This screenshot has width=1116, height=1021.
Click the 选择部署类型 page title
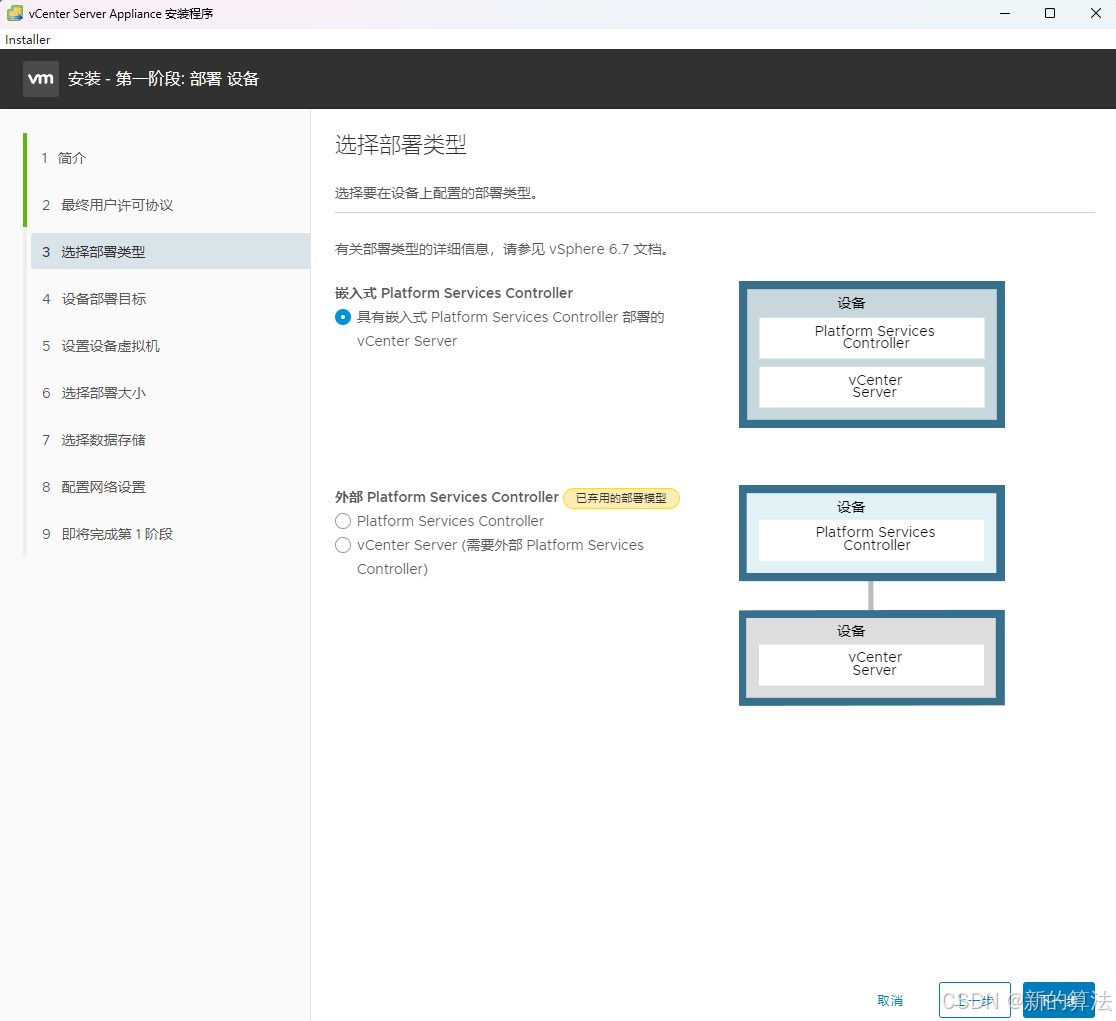[x=401, y=145]
